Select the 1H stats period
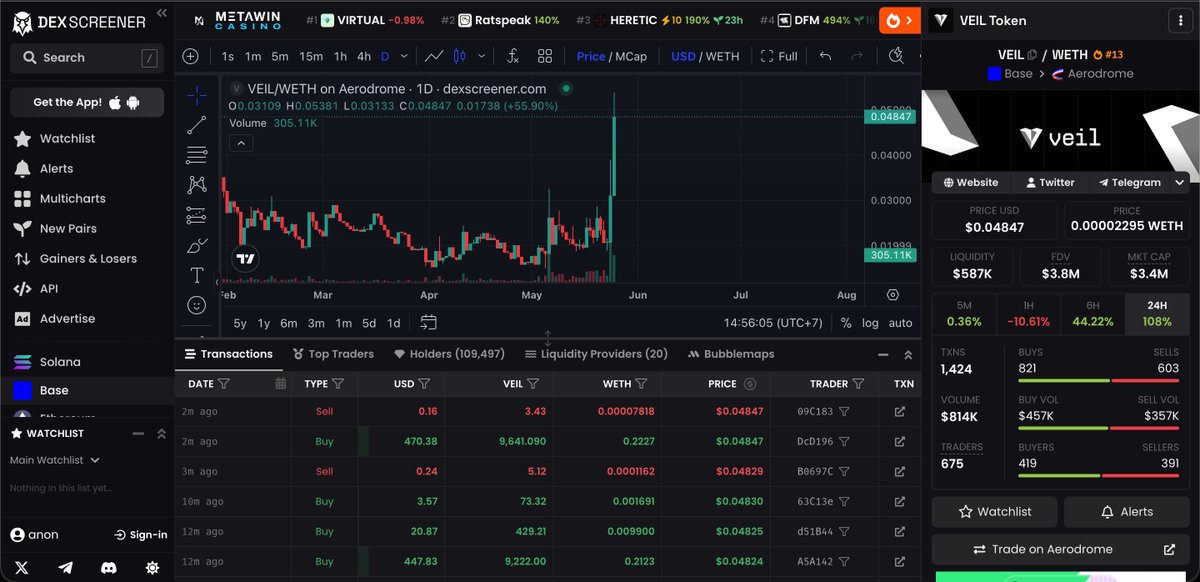Image resolution: width=1200 pixels, height=582 pixels. [x=1028, y=314]
